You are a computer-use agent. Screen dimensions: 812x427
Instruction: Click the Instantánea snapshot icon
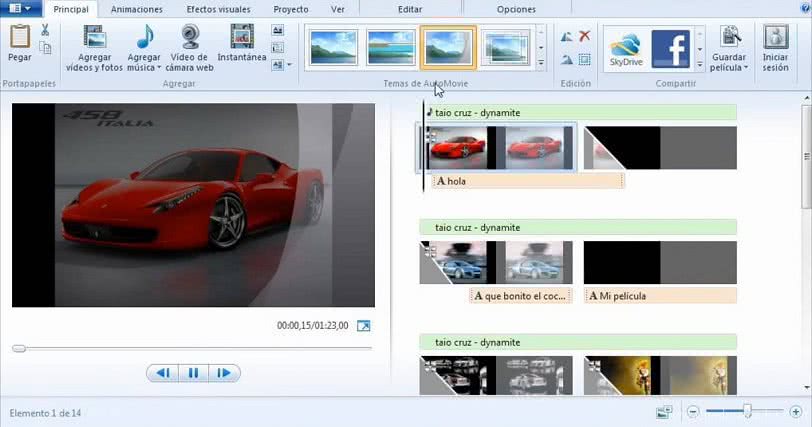[241, 38]
